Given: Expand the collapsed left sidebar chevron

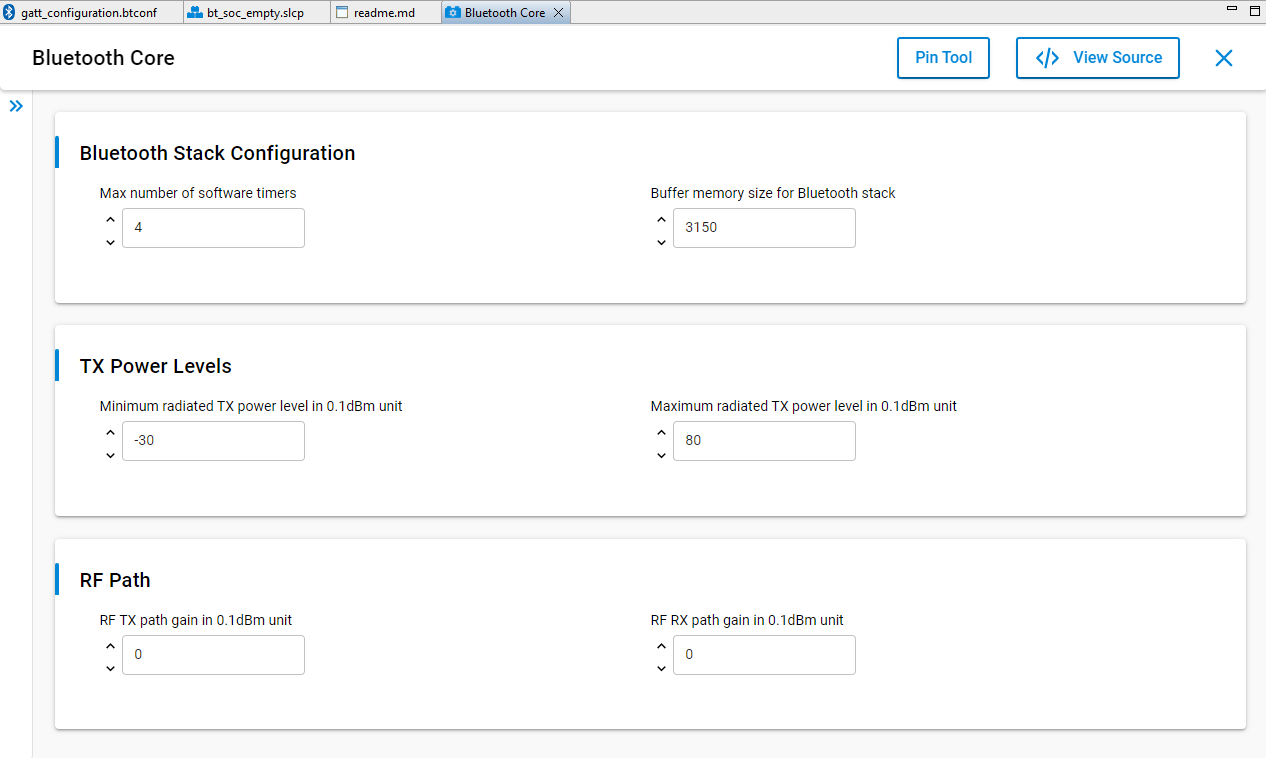Looking at the screenshot, I should click(x=16, y=105).
